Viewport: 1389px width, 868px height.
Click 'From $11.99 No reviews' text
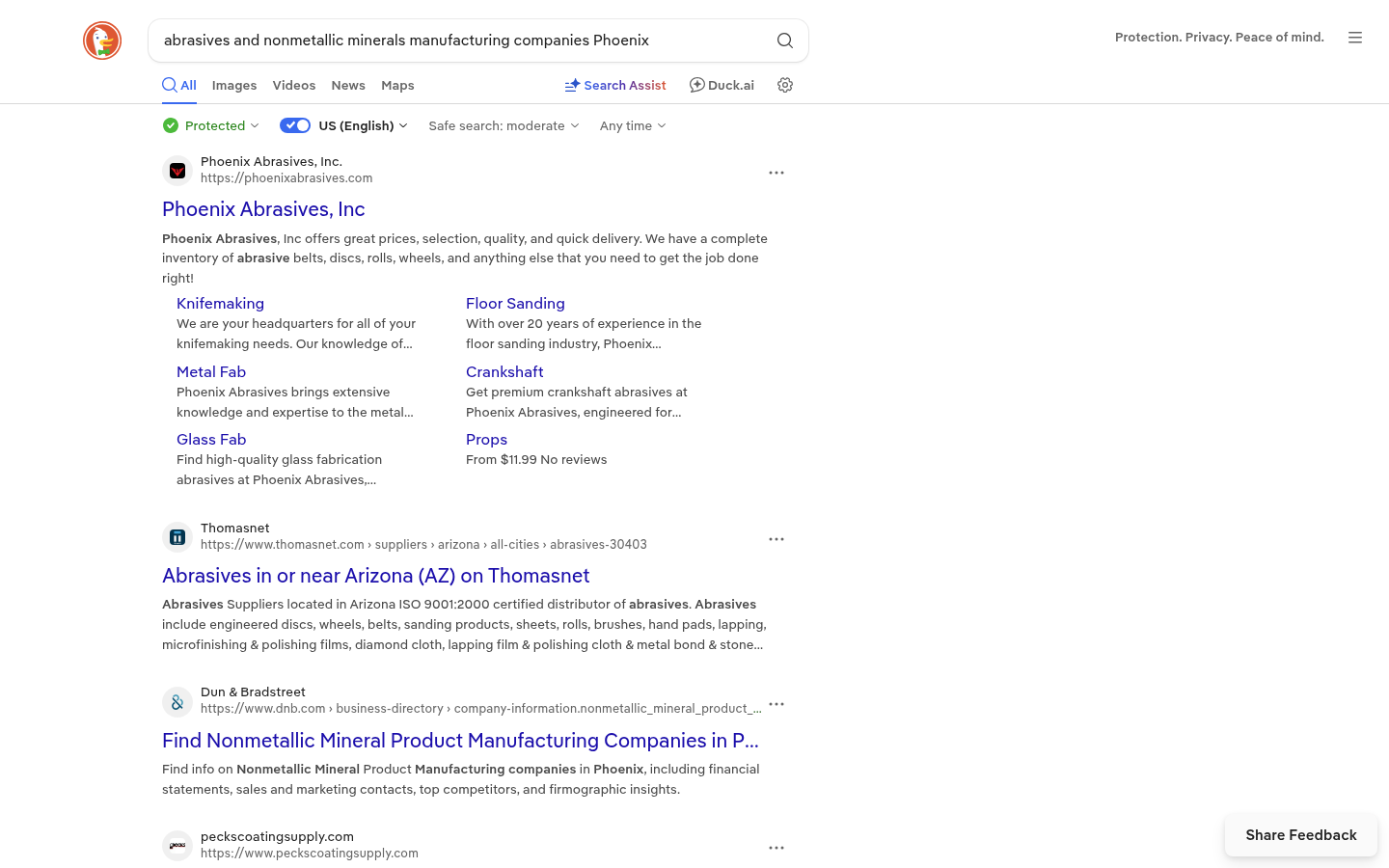(x=536, y=460)
